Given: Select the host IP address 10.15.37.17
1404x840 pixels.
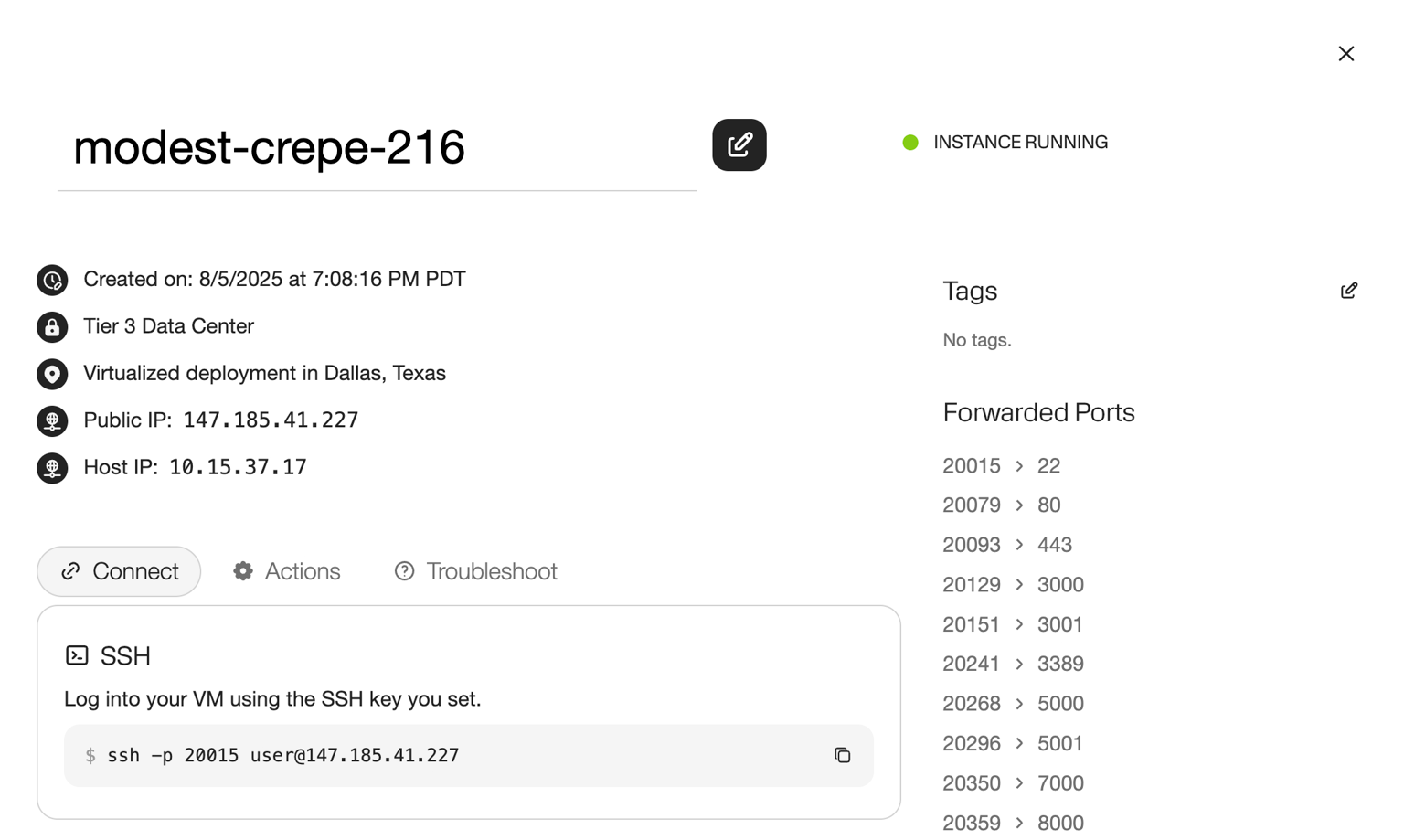Looking at the screenshot, I should tap(238, 468).
